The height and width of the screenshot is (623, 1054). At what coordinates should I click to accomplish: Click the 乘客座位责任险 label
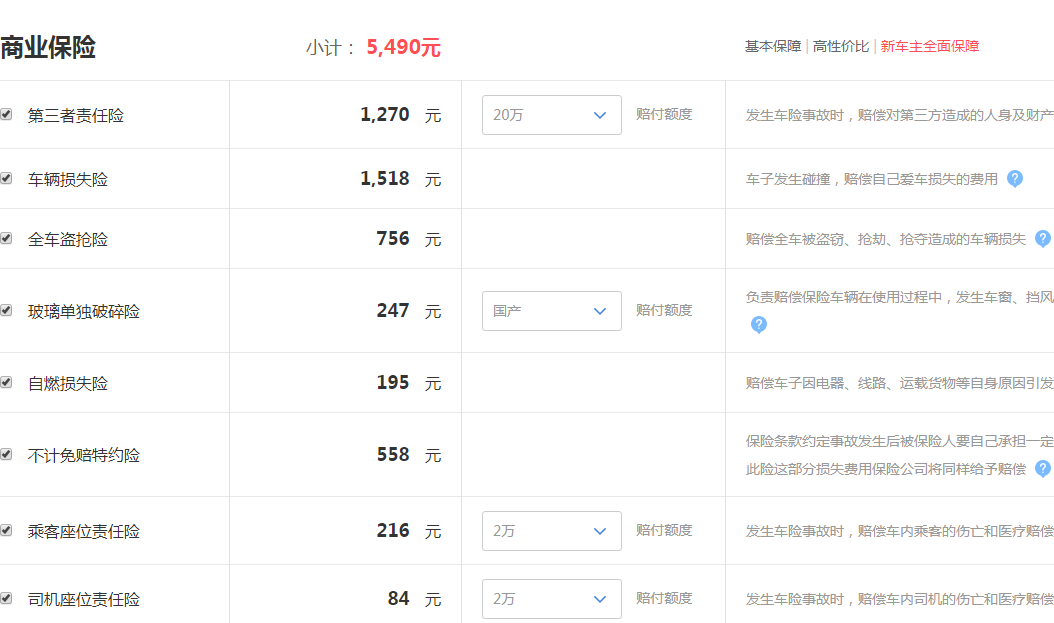[x=83, y=532]
